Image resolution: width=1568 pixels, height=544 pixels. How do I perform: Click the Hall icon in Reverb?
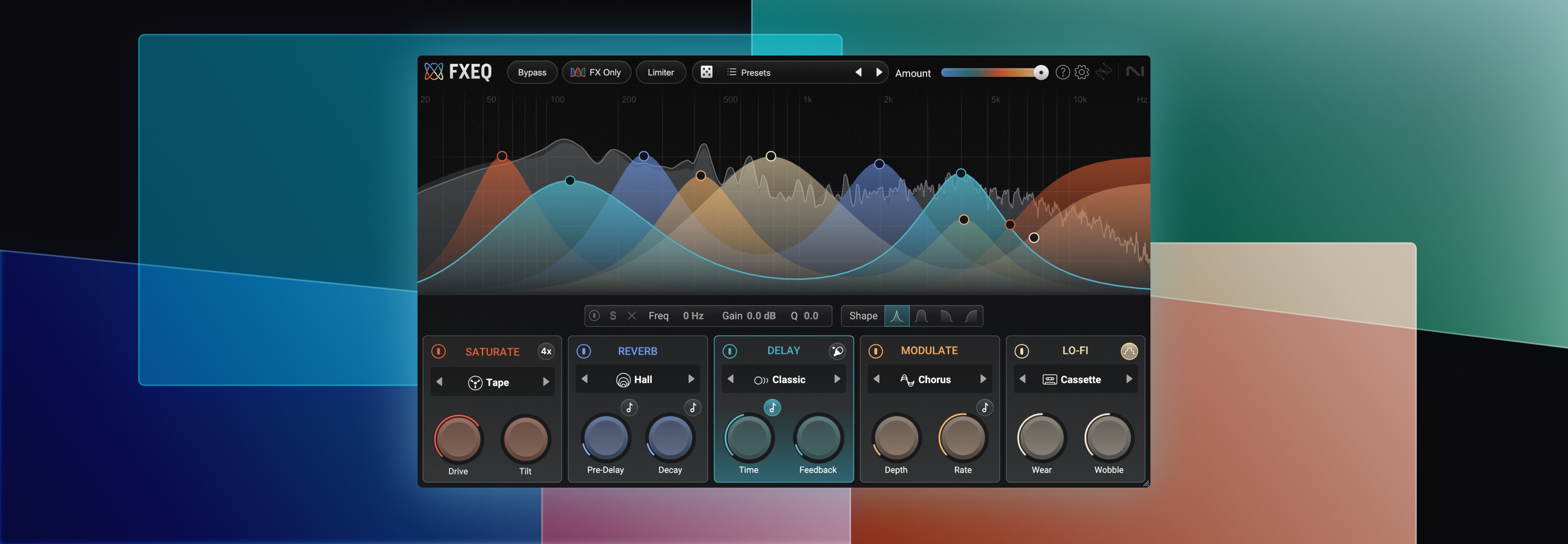click(x=623, y=380)
